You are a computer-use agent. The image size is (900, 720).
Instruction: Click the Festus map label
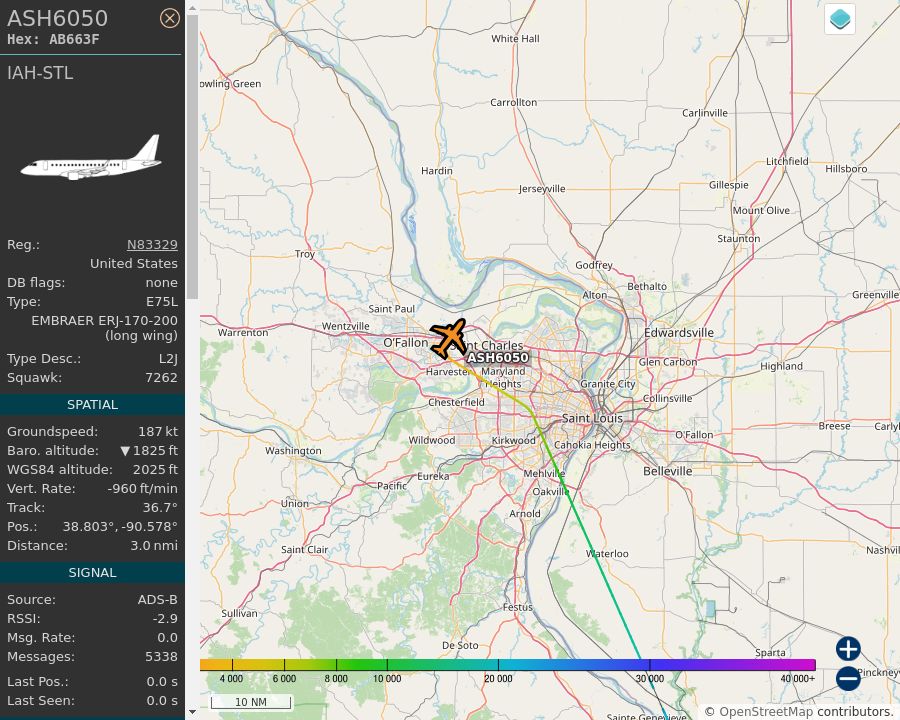coord(518,607)
